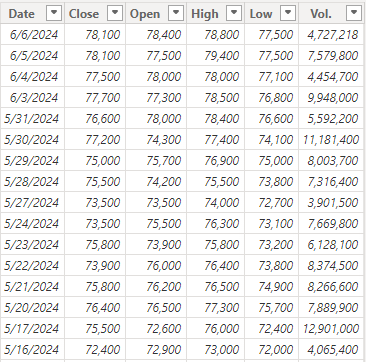Select the Close column header
The image size is (366, 362).
tap(95, 13)
